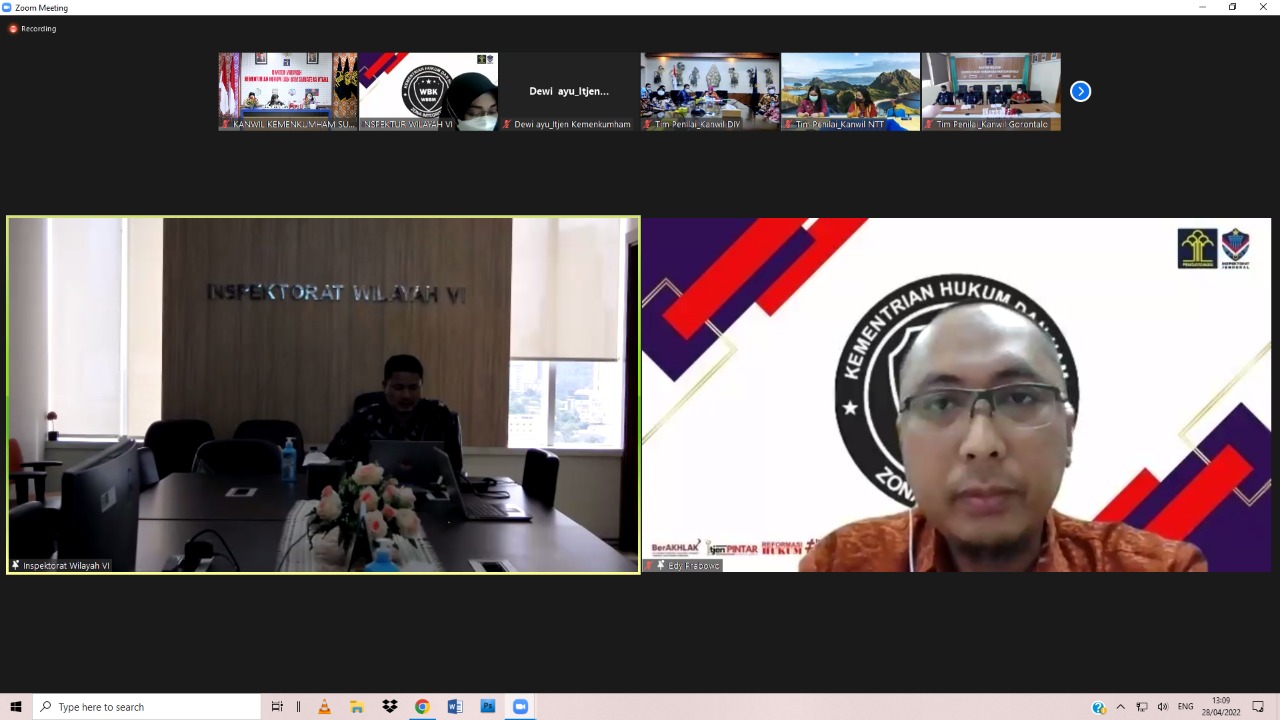1280x720 pixels.
Task: Select the Tim Penilai_Kanwil DIY thumbnail
Action: pyautogui.click(x=709, y=91)
